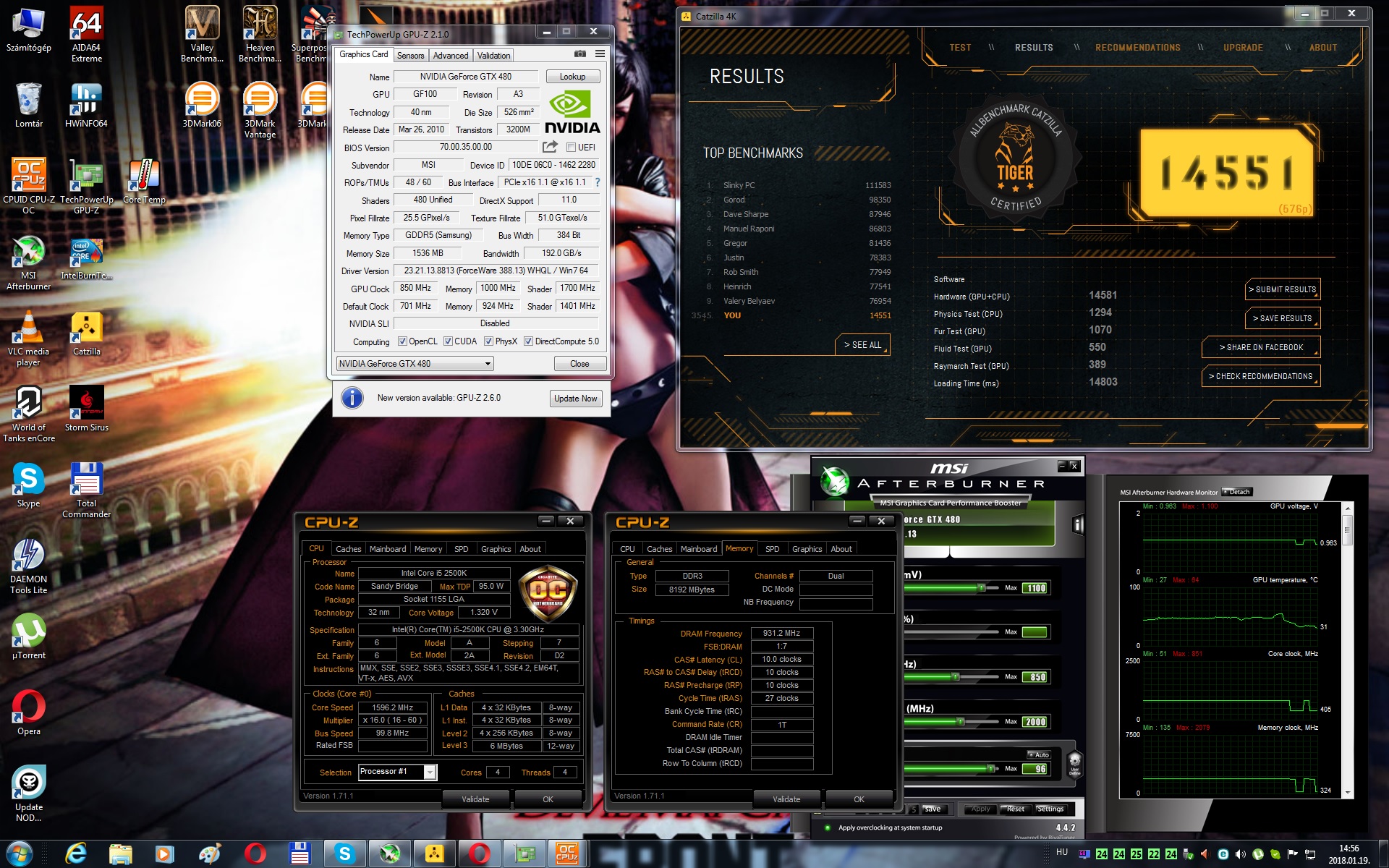Open Windows Start orb on taskbar
Image resolution: width=1389 pixels, height=868 pixels.
[x=20, y=854]
